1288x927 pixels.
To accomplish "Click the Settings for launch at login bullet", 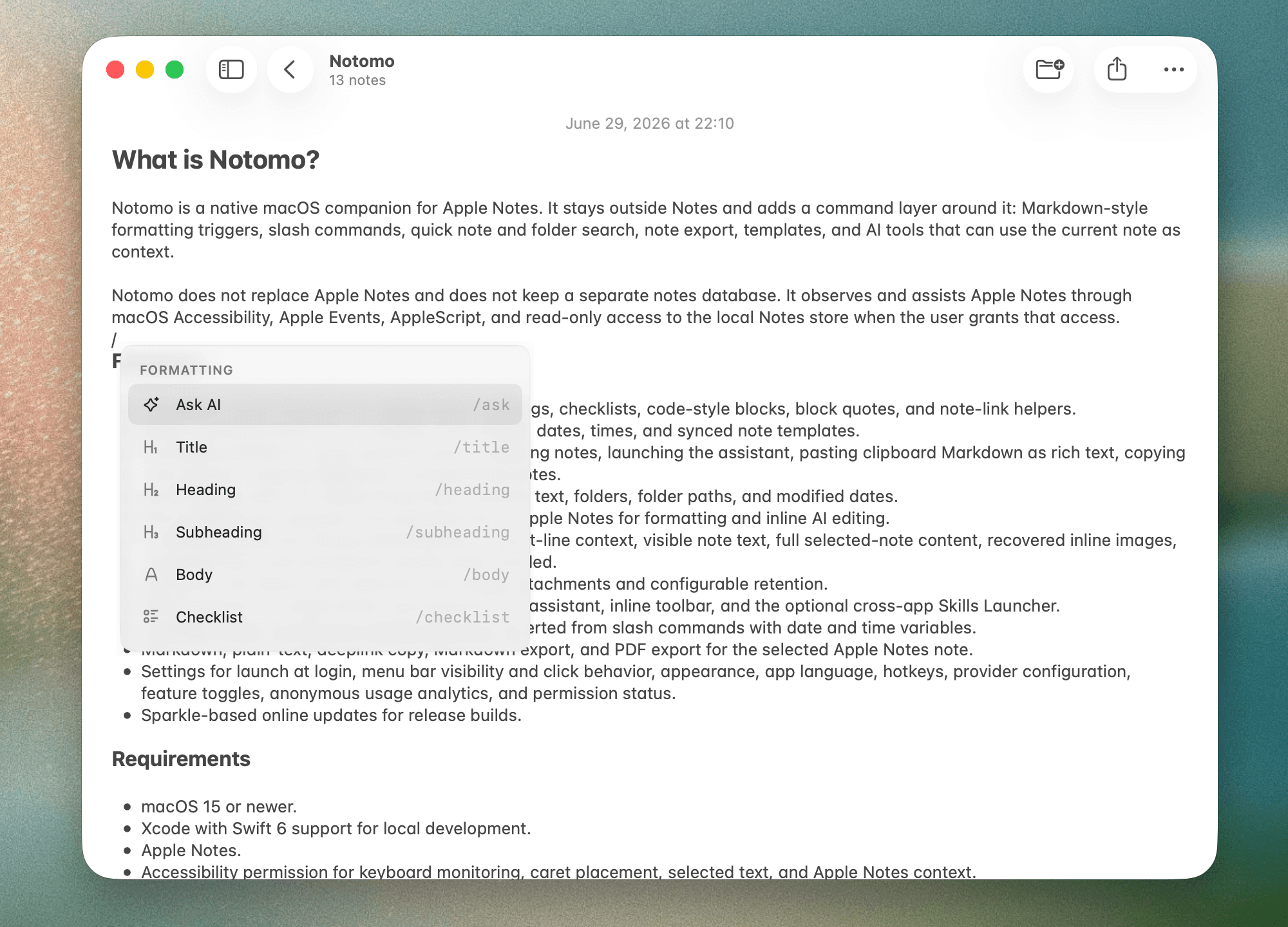I will pos(636,682).
